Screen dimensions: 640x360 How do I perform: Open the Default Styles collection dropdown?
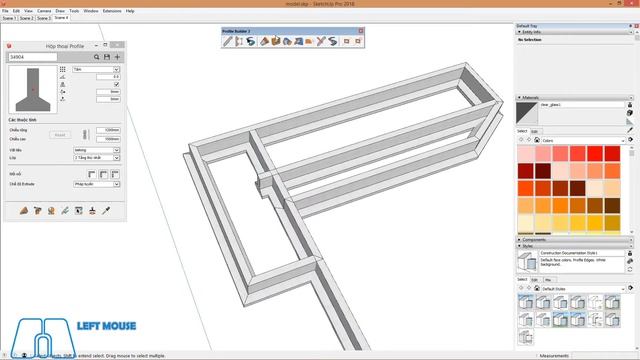coord(584,289)
